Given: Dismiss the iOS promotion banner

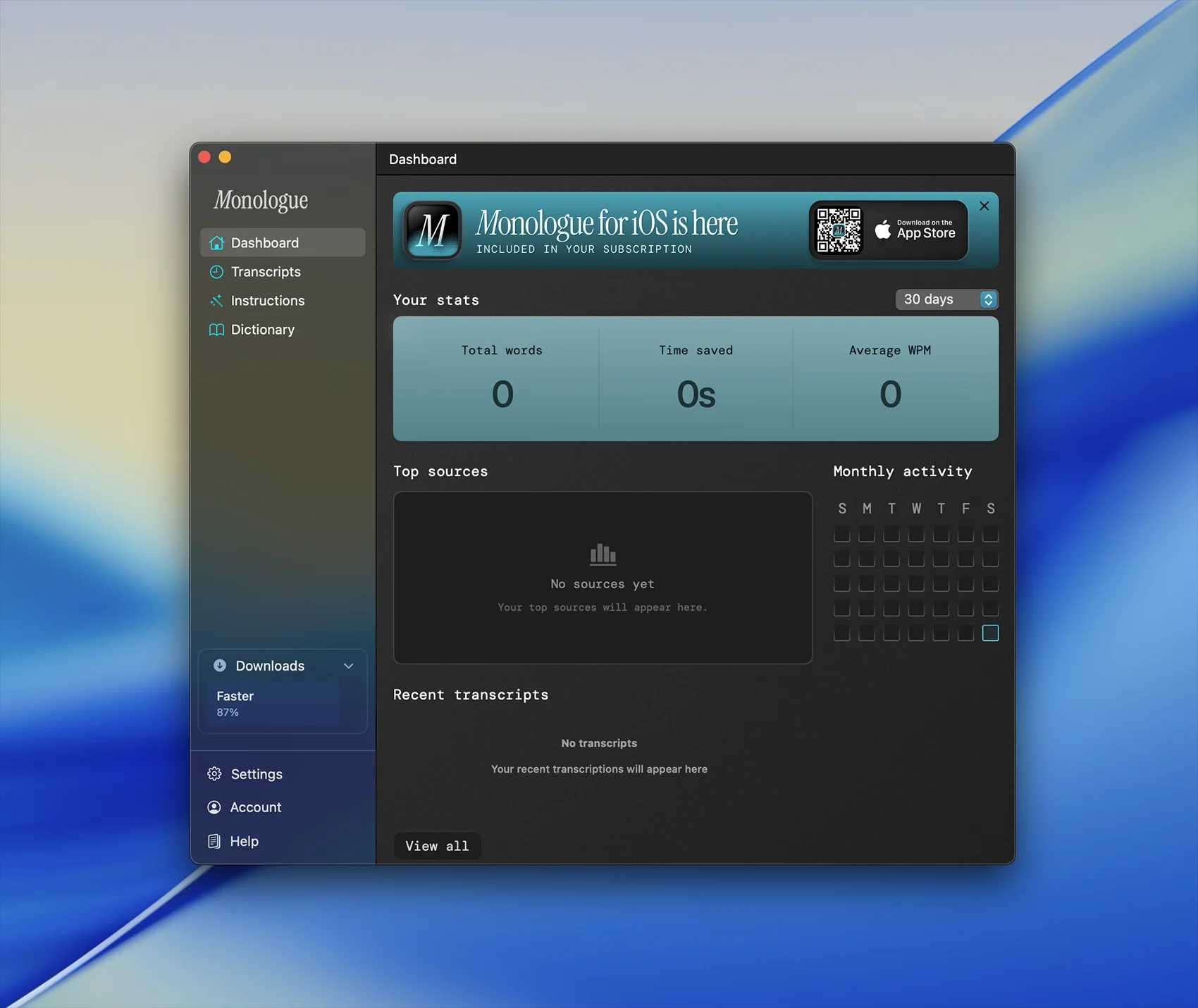Looking at the screenshot, I should point(984,206).
